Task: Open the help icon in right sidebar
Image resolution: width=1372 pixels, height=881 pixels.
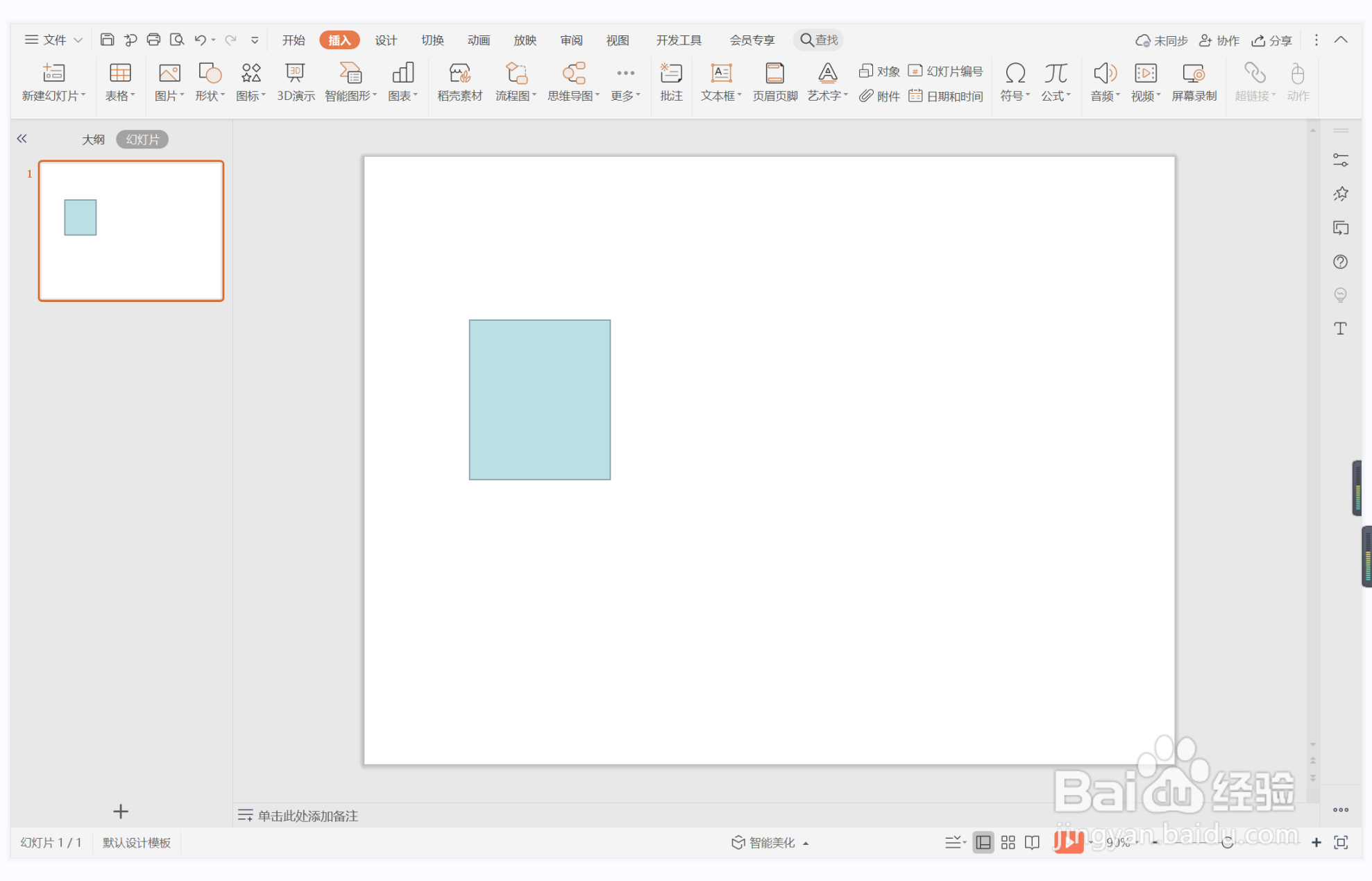Action: point(1340,262)
